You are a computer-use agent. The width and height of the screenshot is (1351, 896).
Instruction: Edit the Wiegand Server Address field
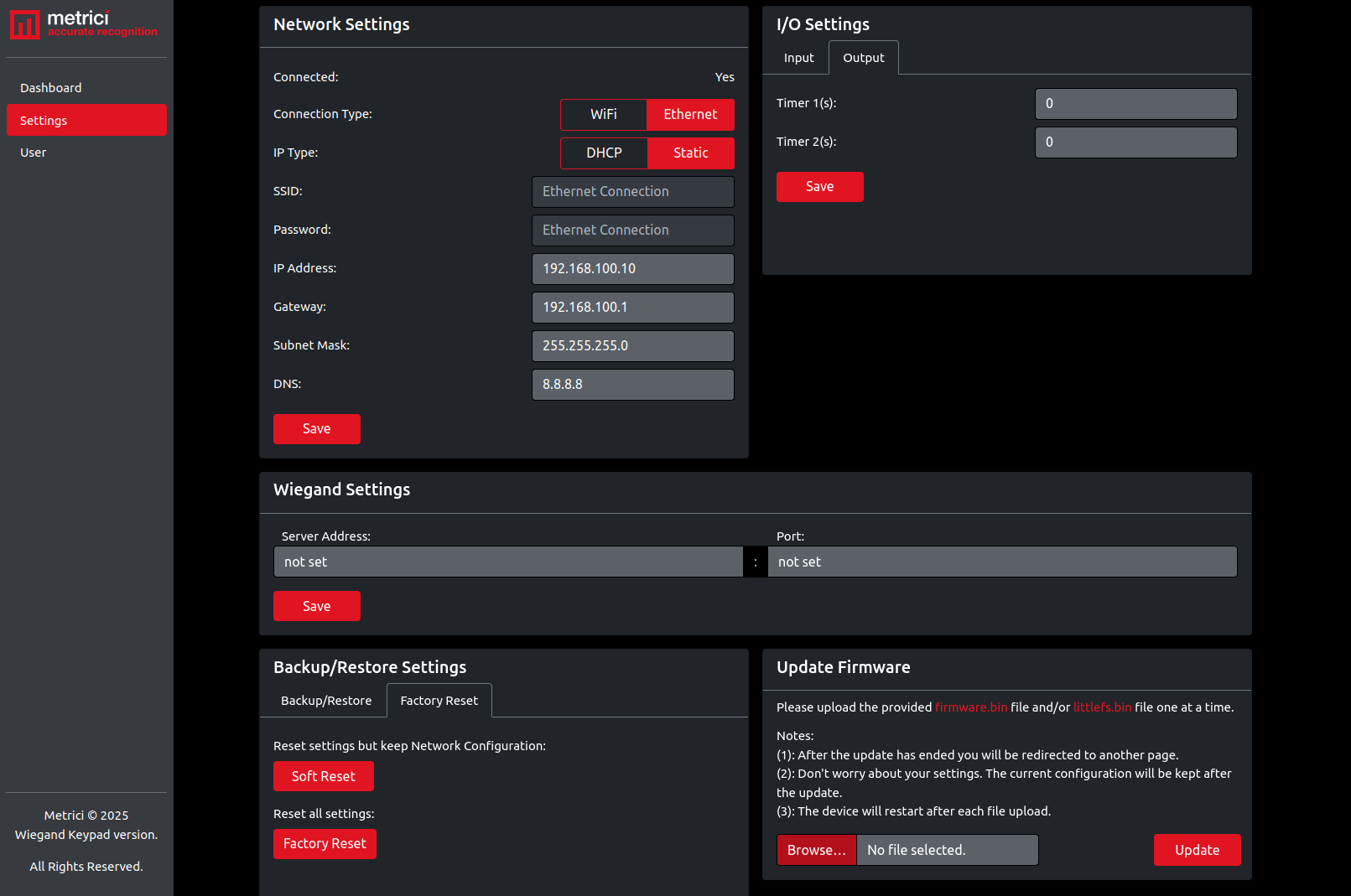coord(508,562)
